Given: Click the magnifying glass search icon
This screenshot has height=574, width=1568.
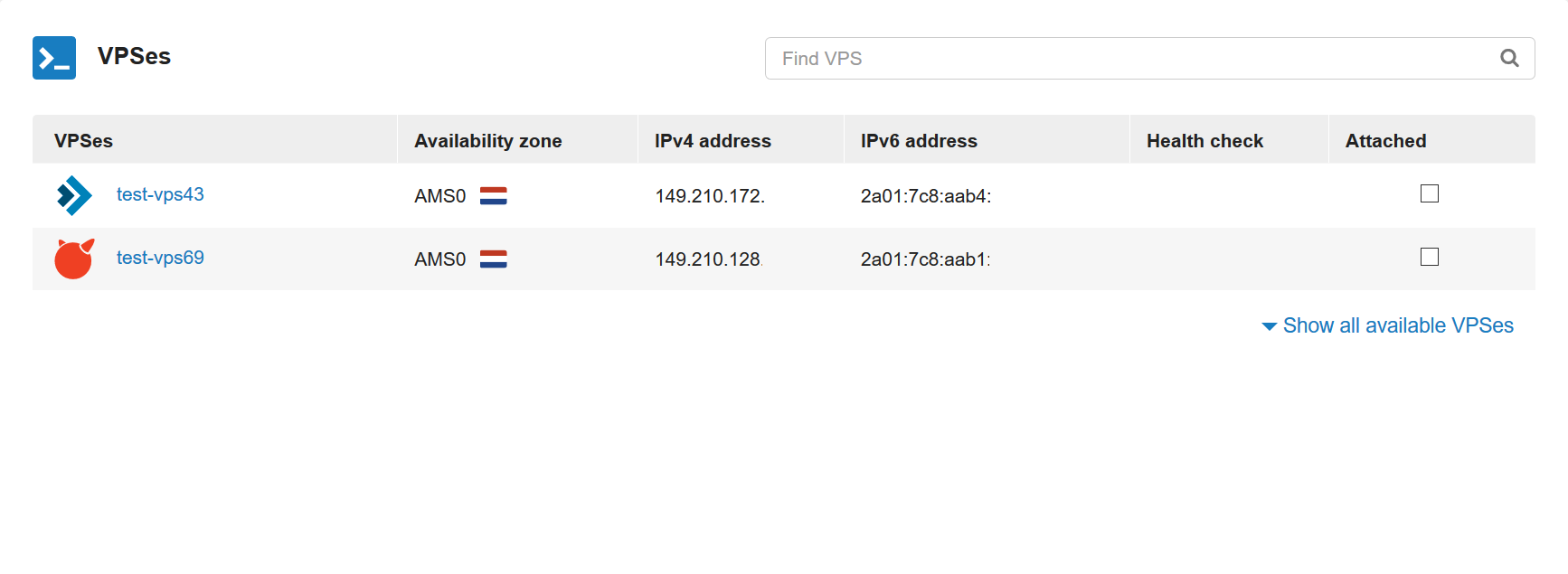Looking at the screenshot, I should coord(1508,58).
